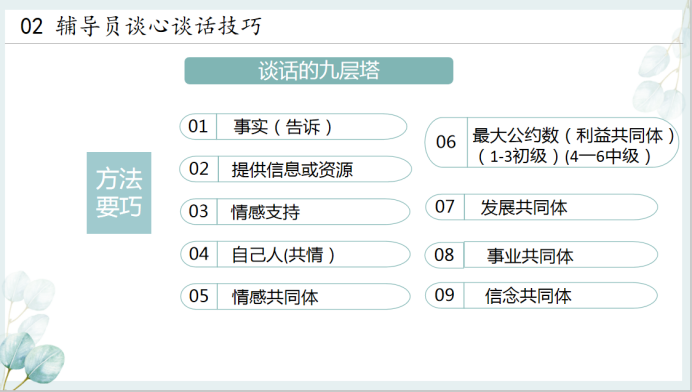Image resolution: width=692 pixels, height=392 pixels.
Task: Click item 09 信念共同体
Action: click(x=541, y=295)
